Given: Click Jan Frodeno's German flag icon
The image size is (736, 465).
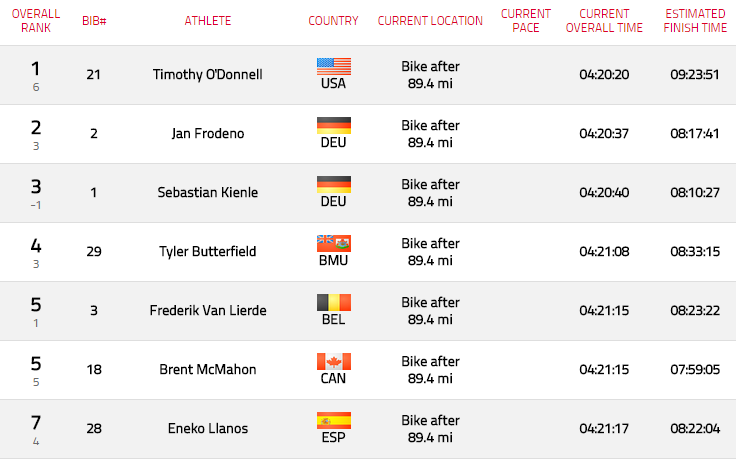Looking at the screenshot, I should (x=334, y=126).
